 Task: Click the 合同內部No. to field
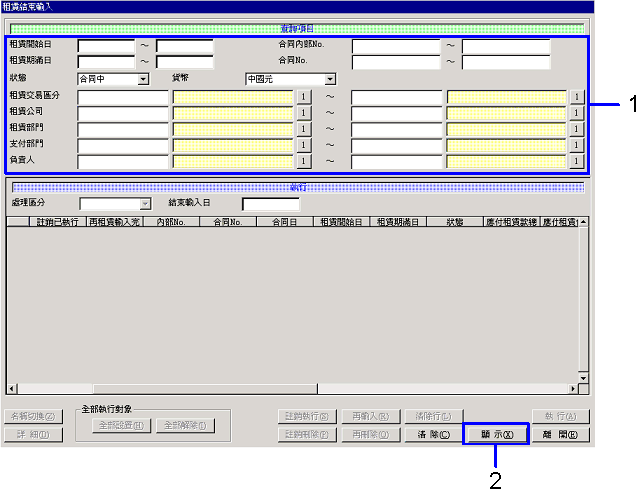[506, 46]
